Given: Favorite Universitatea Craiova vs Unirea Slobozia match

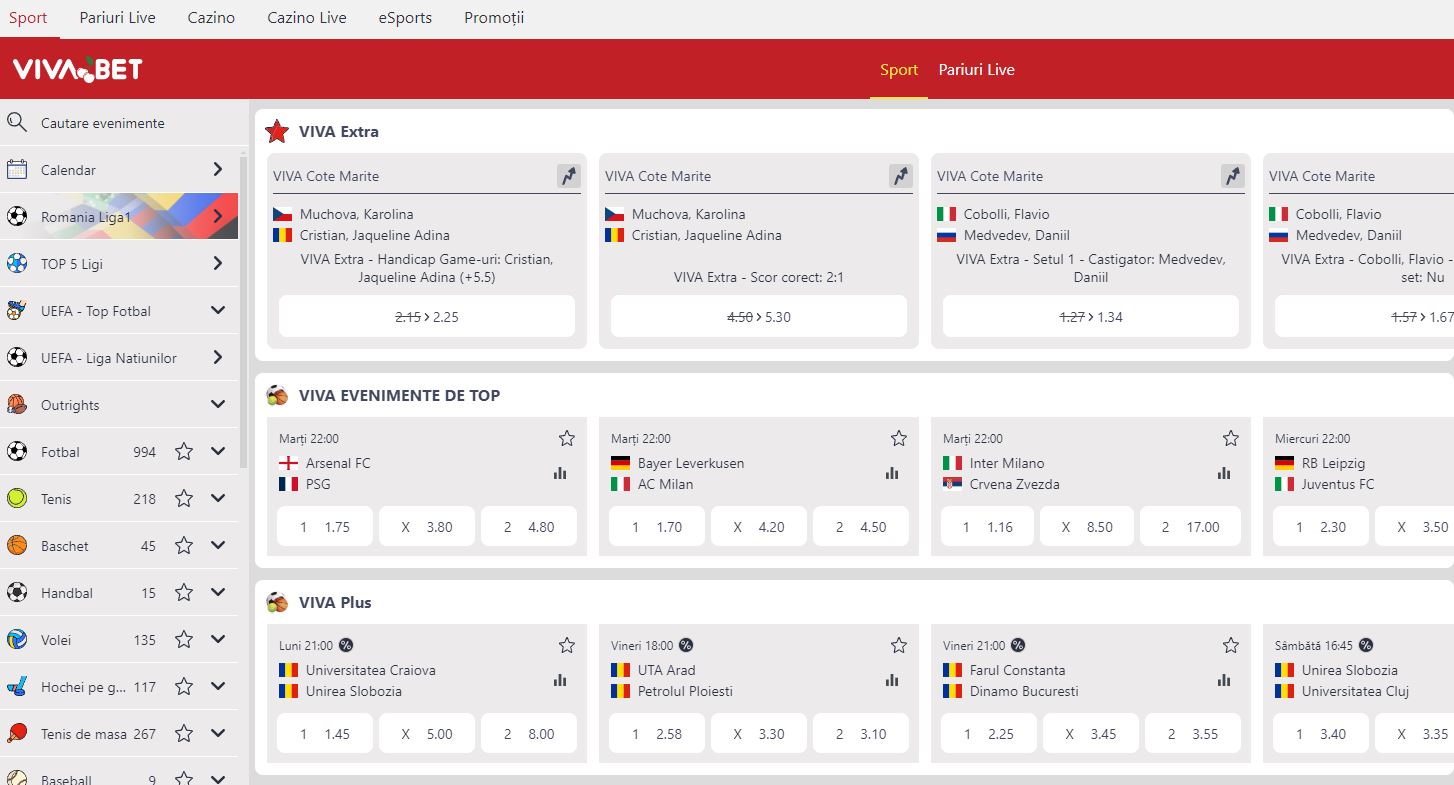Looking at the screenshot, I should tap(567, 645).
